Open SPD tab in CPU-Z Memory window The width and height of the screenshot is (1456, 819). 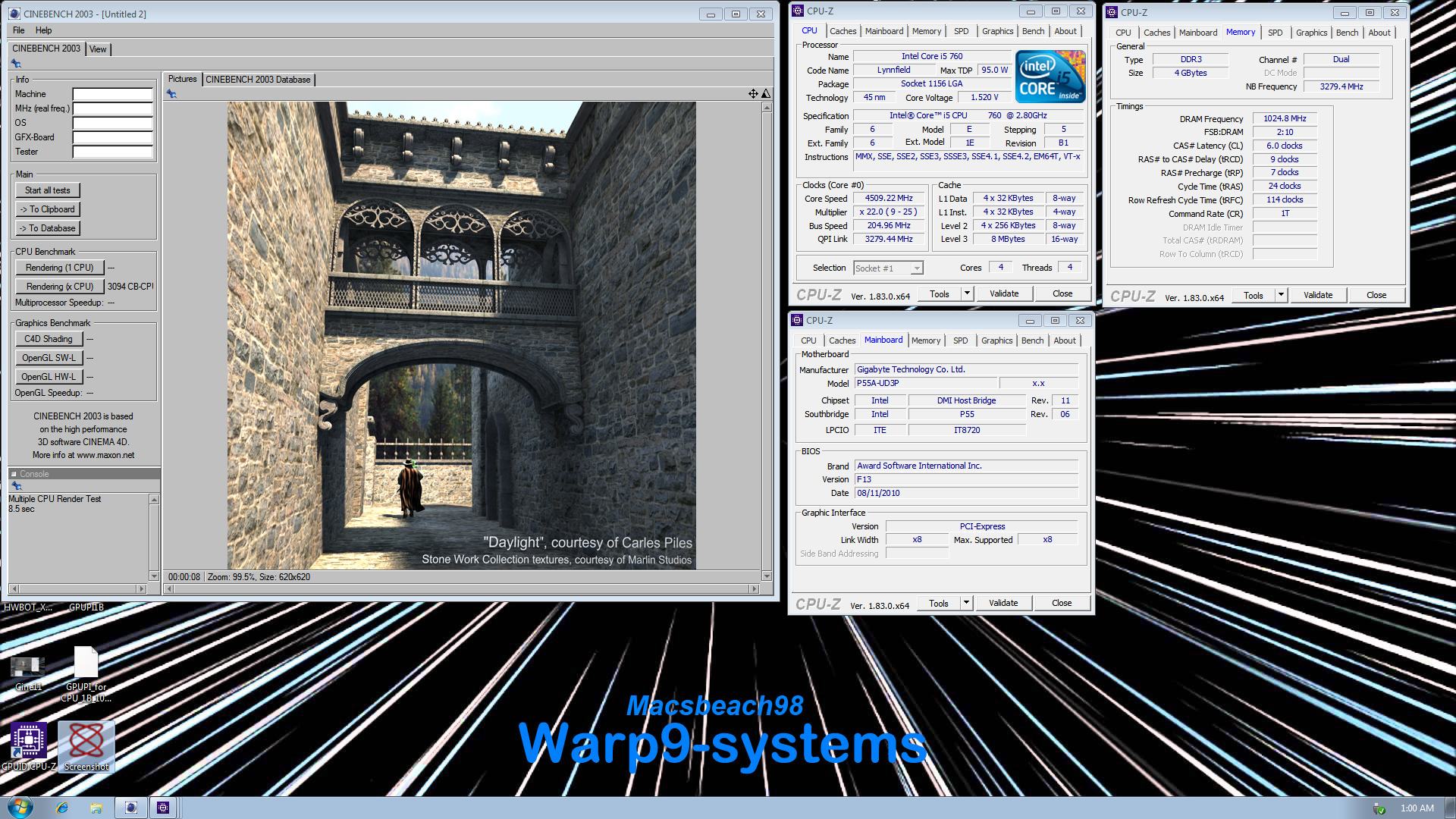click(1276, 33)
